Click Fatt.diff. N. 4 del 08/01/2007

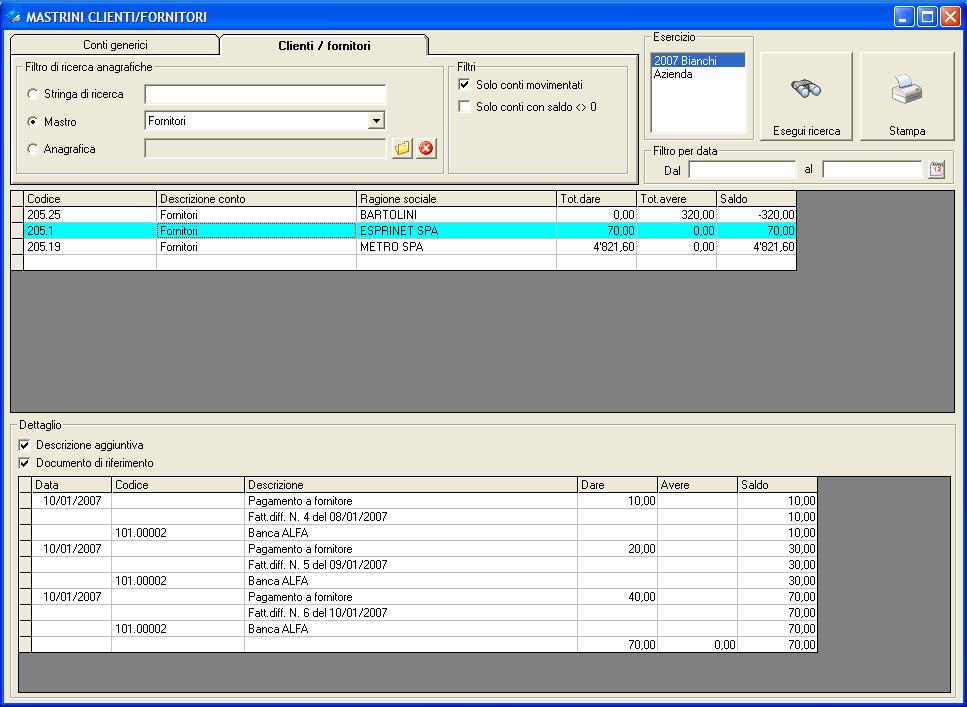click(x=411, y=517)
